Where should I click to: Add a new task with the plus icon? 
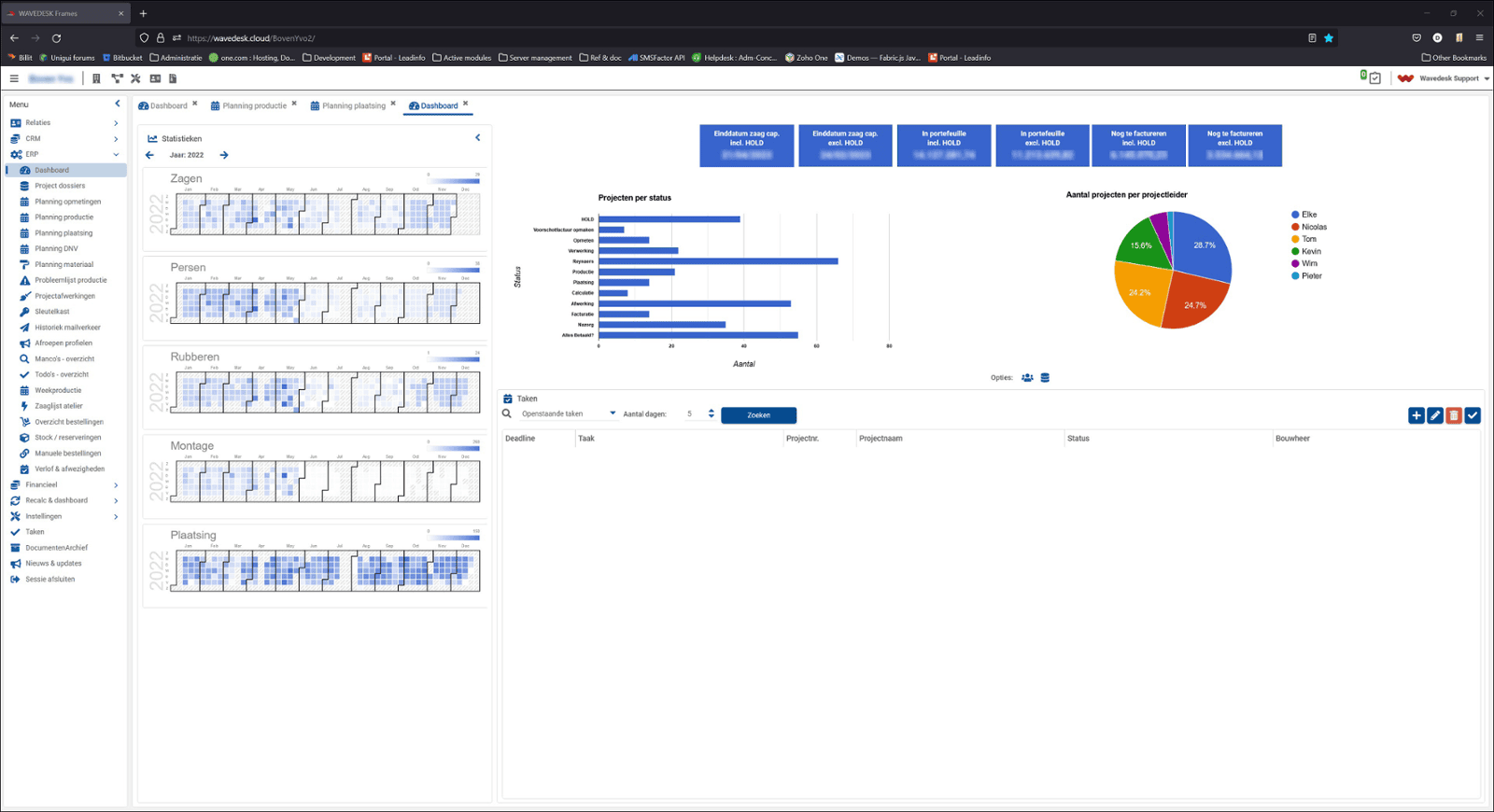[1416, 415]
